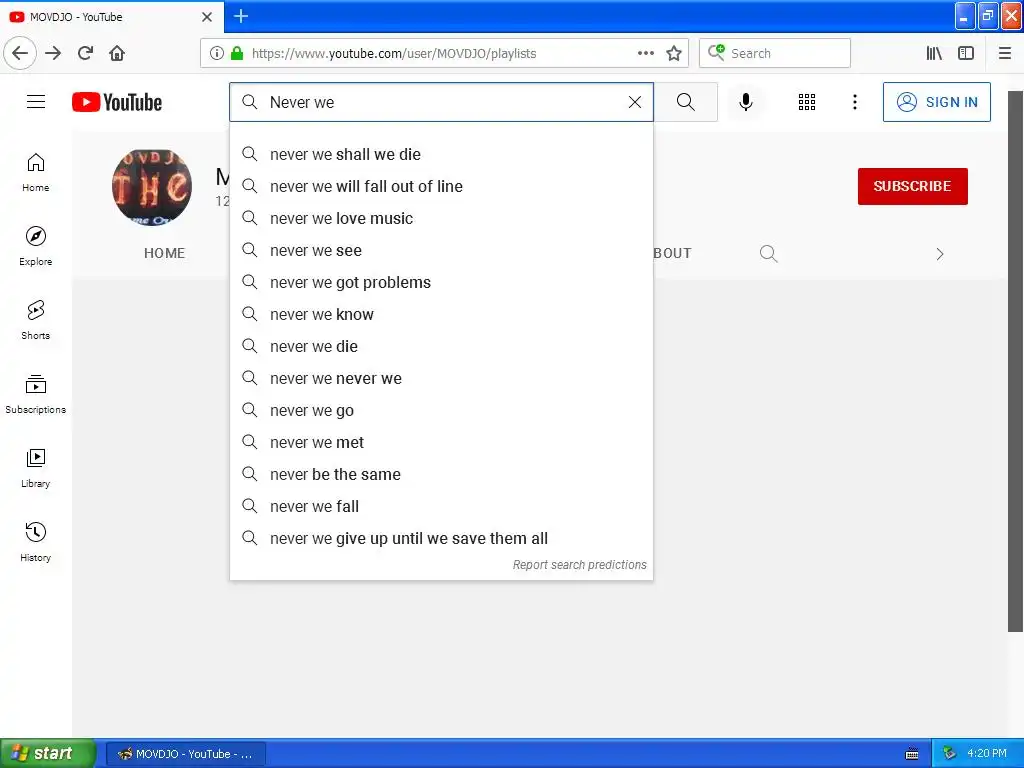This screenshot has height=768, width=1024.
Task: Open History in sidebar
Action: point(36,542)
